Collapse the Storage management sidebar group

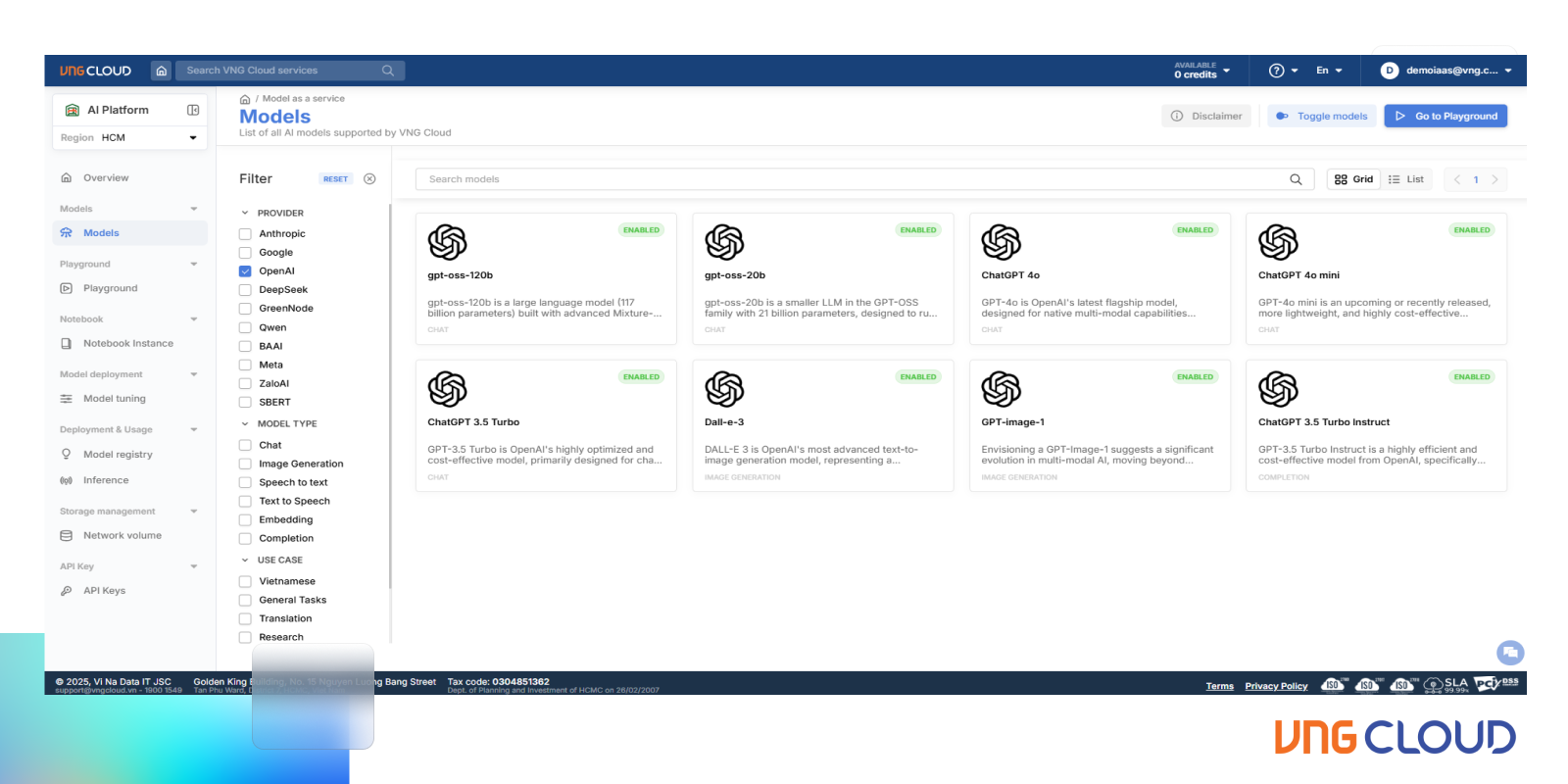(194, 512)
